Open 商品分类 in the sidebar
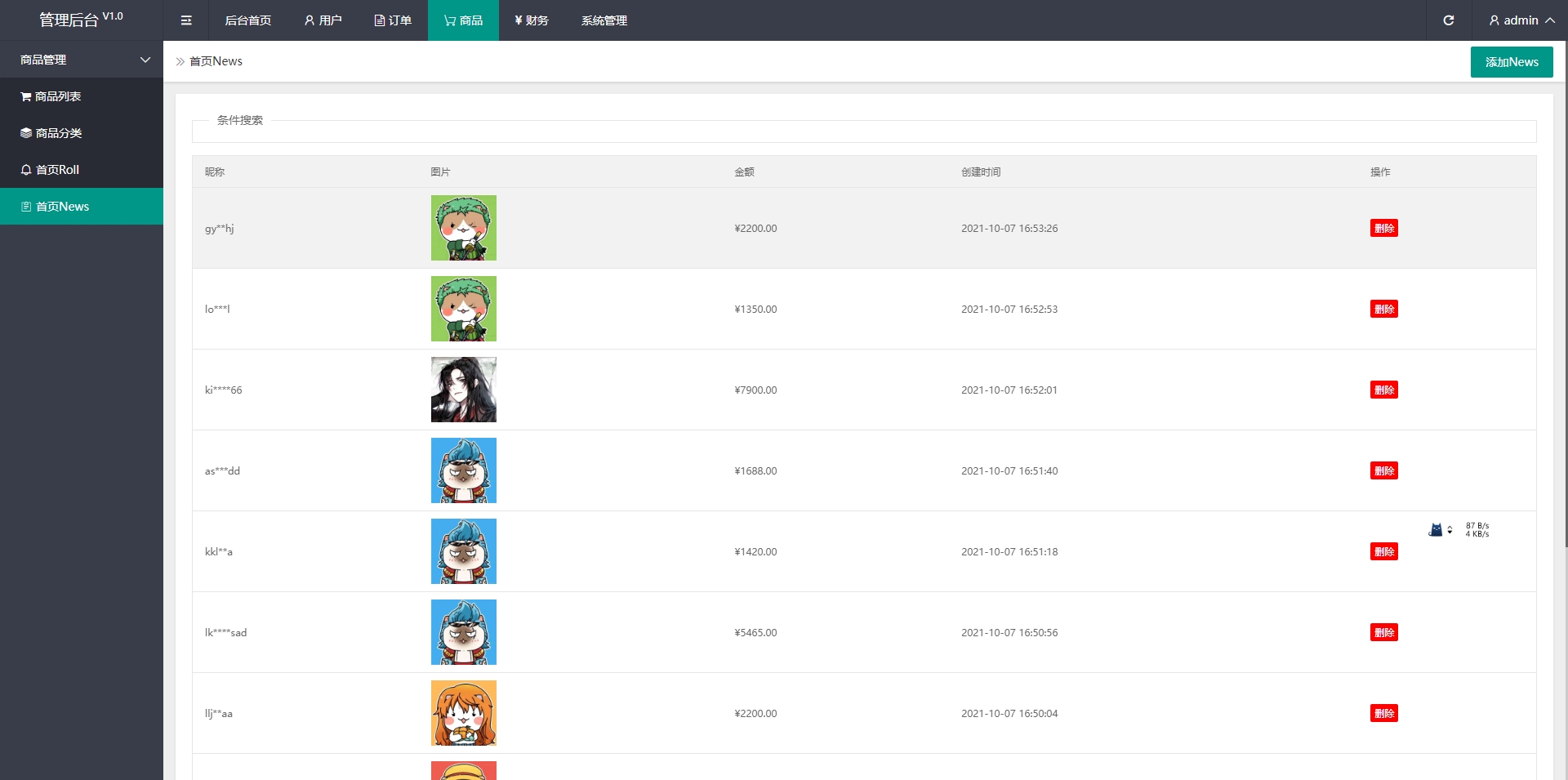The height and width of the screenshot is (780, 1568). (58, 133)
